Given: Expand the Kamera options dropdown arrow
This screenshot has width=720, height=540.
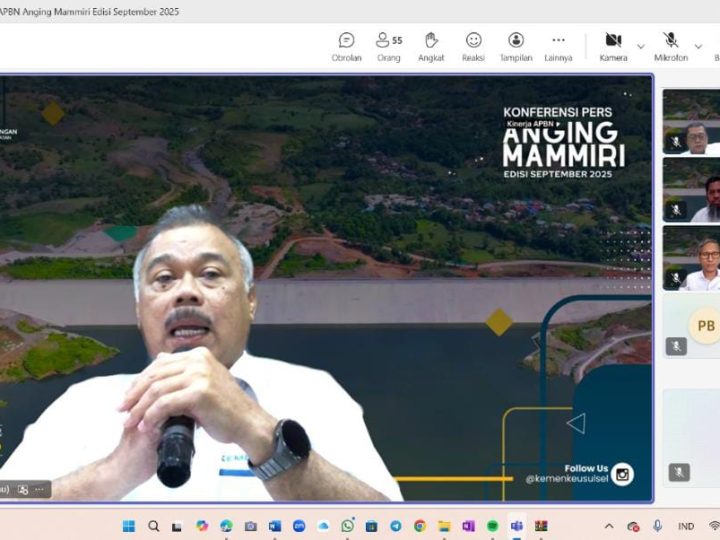Looking at the screenshot, I should (641, 46).
